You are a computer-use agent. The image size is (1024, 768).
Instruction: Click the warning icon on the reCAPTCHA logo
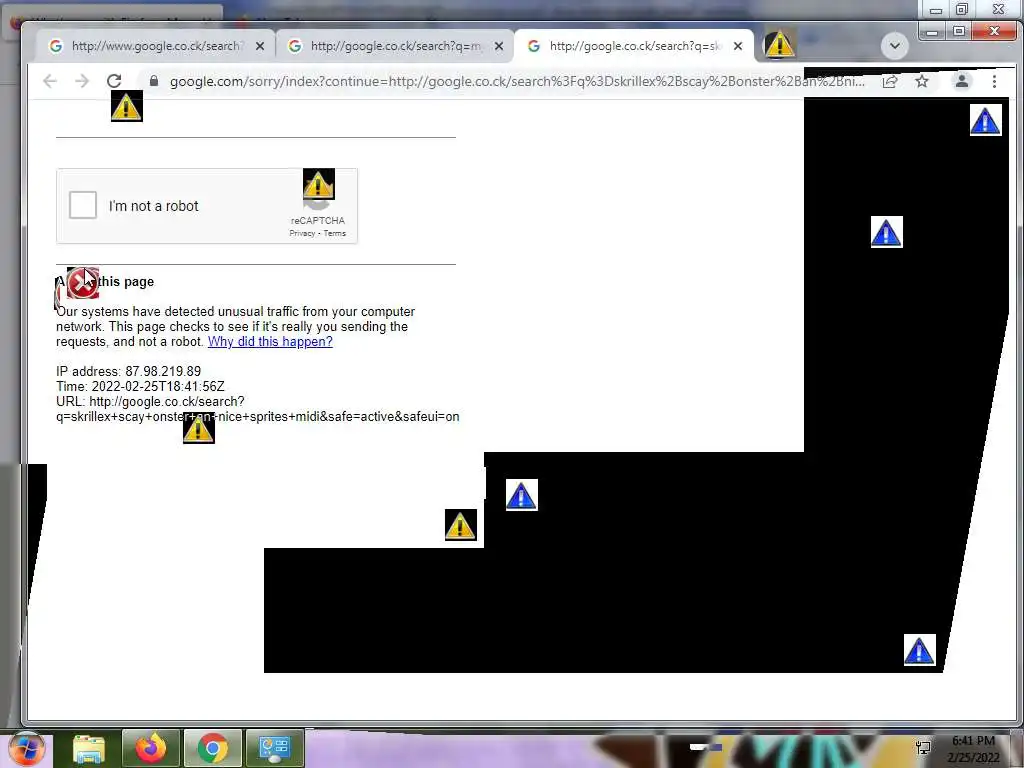coord(319,184)
